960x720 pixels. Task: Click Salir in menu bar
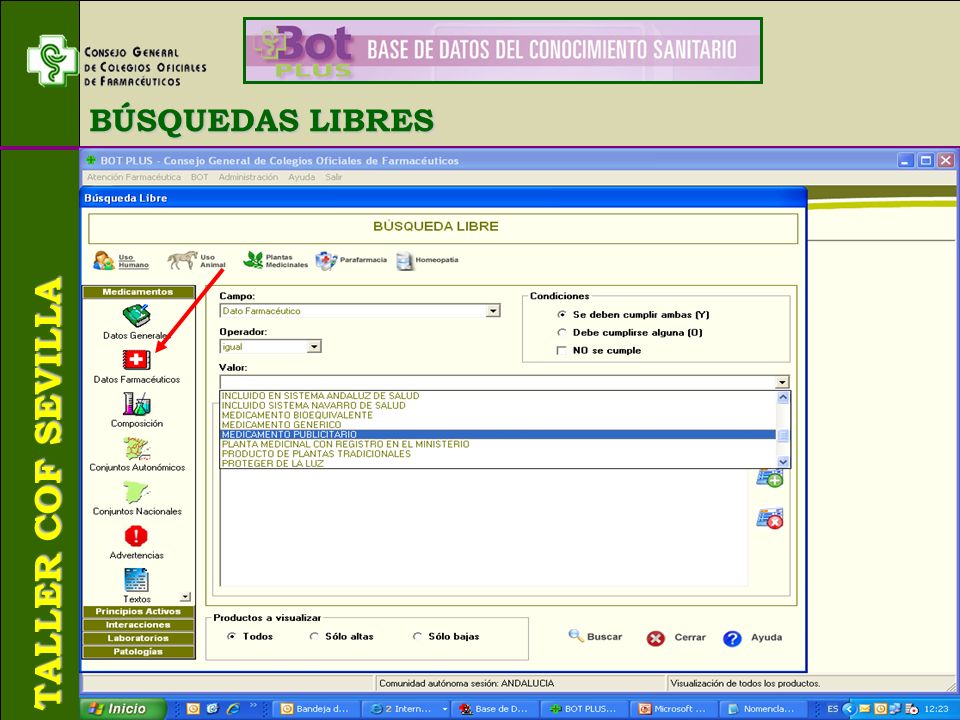click(x=334, y=177)
